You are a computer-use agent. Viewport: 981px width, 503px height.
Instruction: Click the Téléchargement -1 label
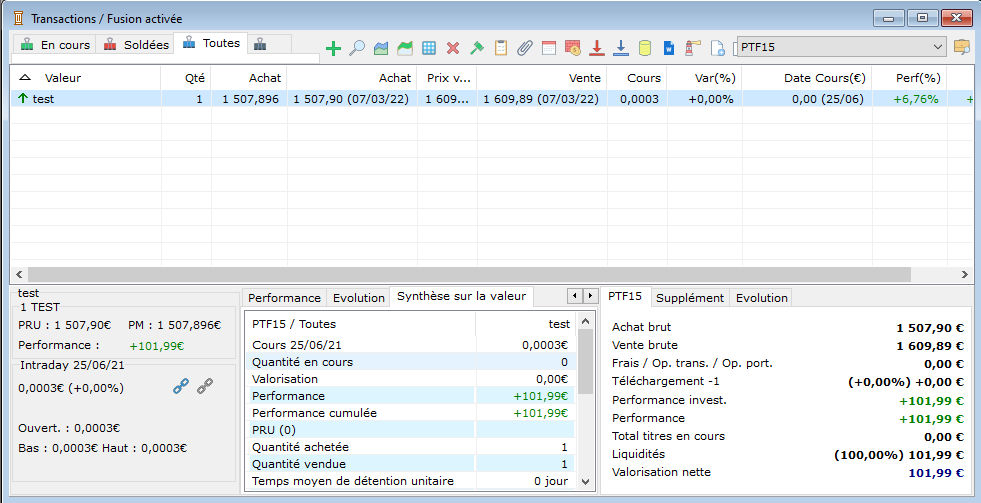[666, 381]
